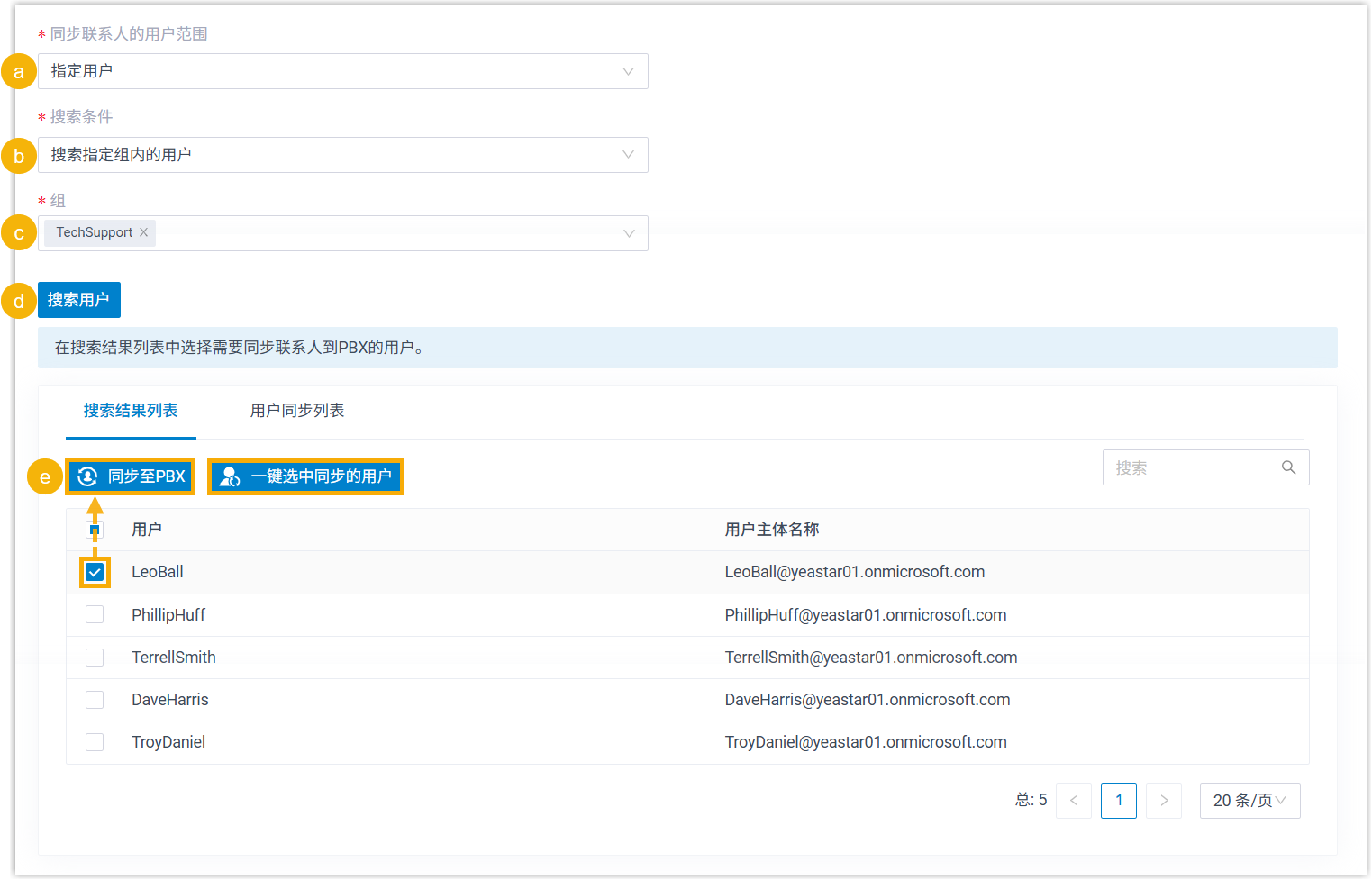Switch to the 用户同步列表 tab

click(x=297, y=411)
